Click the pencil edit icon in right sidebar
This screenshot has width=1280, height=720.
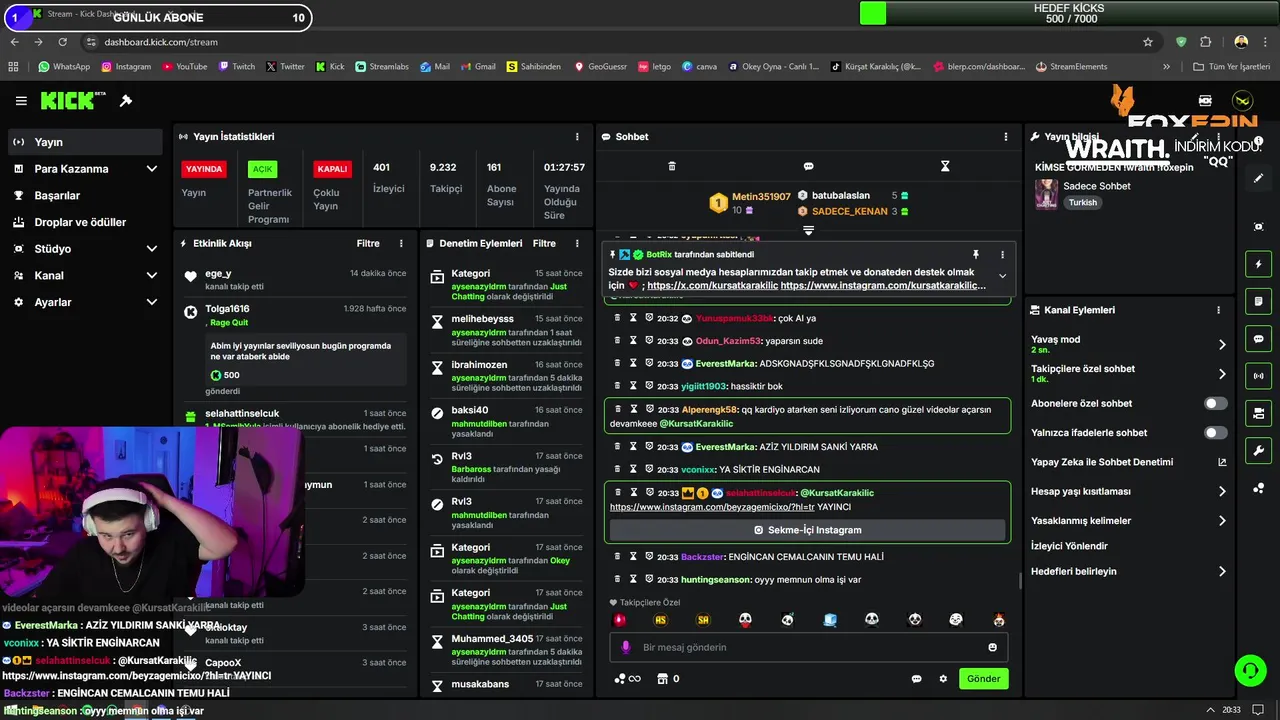point(1259,178)
